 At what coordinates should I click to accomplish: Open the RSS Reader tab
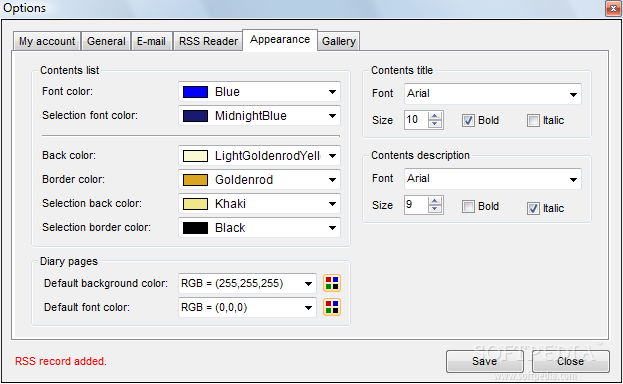click(208, 41)
